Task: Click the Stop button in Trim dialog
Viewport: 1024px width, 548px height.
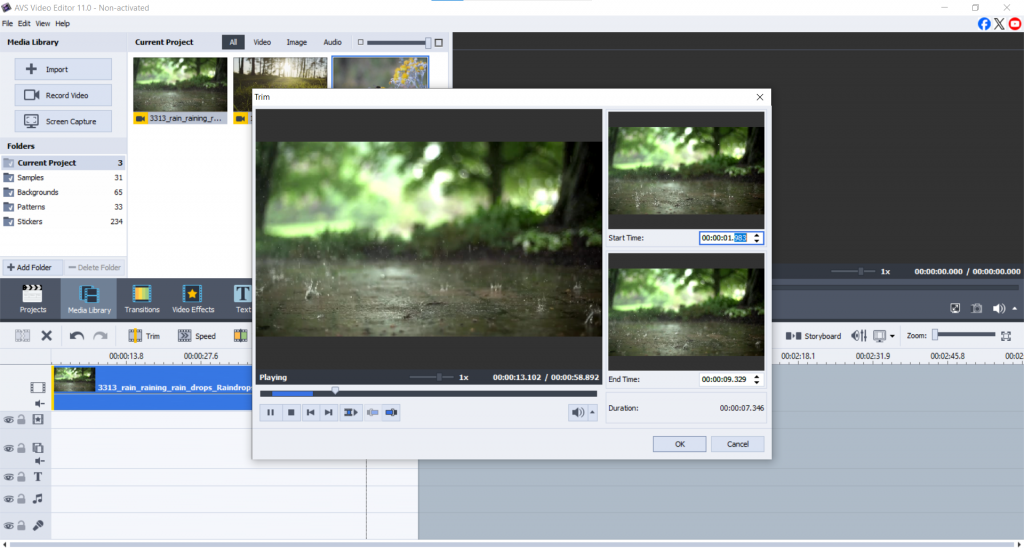Action: [290, 412]
